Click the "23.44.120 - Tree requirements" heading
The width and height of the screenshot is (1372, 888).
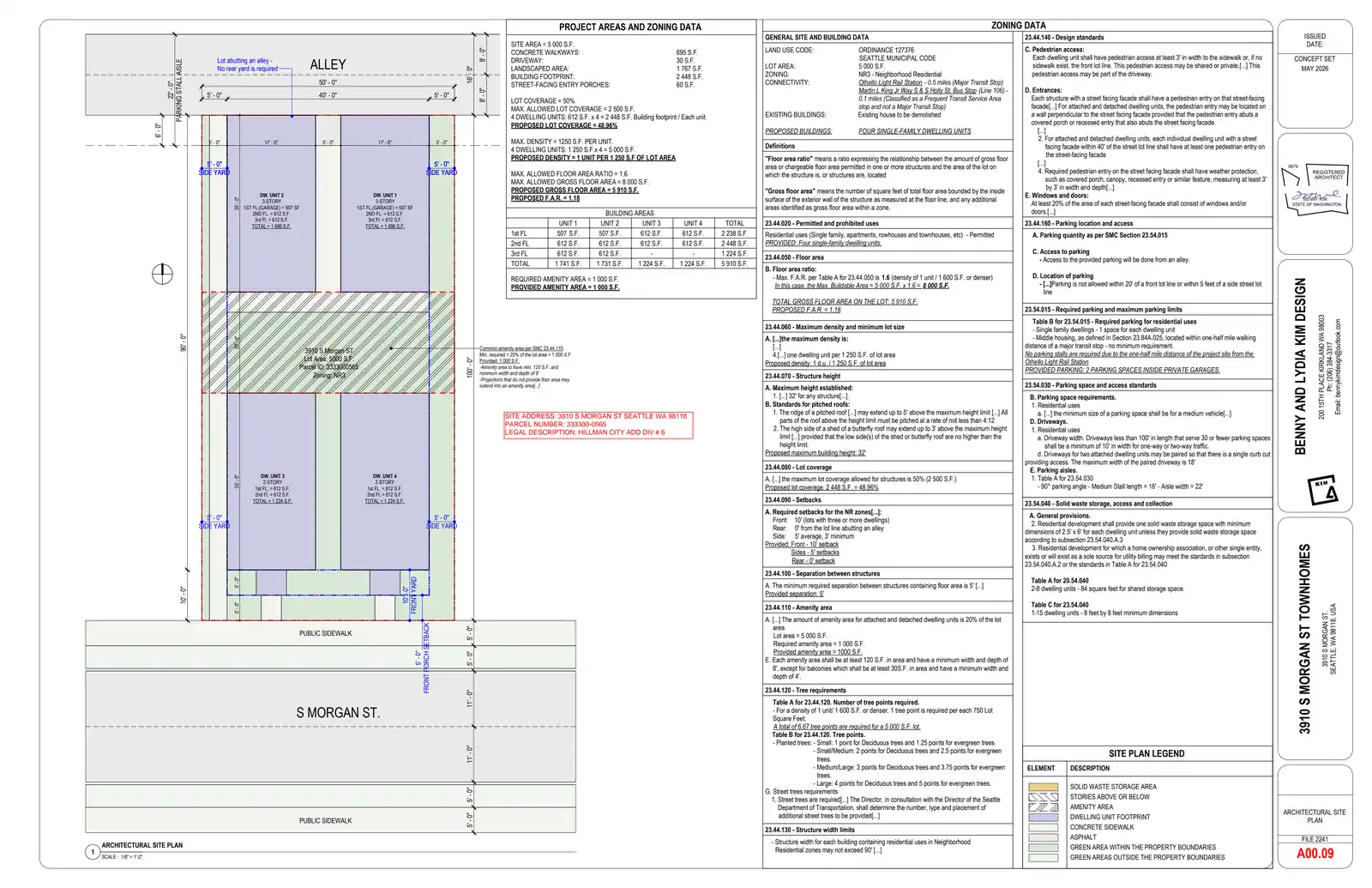805,690
